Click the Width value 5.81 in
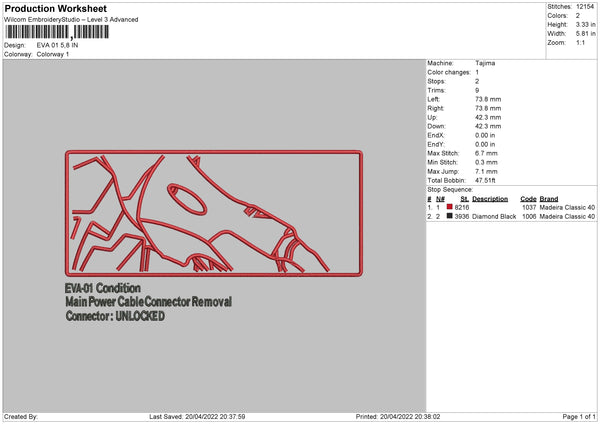600x424 pixels. pos(585,34)
